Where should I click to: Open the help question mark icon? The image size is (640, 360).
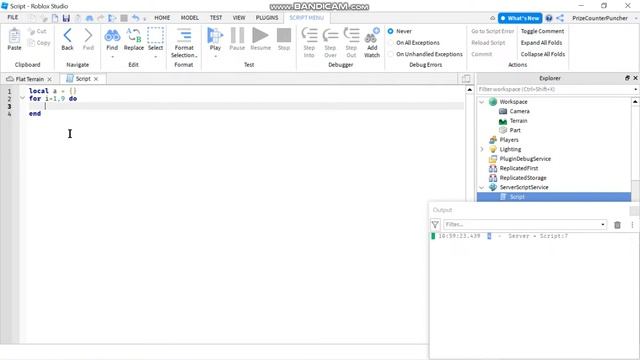(x=549, y=18)
